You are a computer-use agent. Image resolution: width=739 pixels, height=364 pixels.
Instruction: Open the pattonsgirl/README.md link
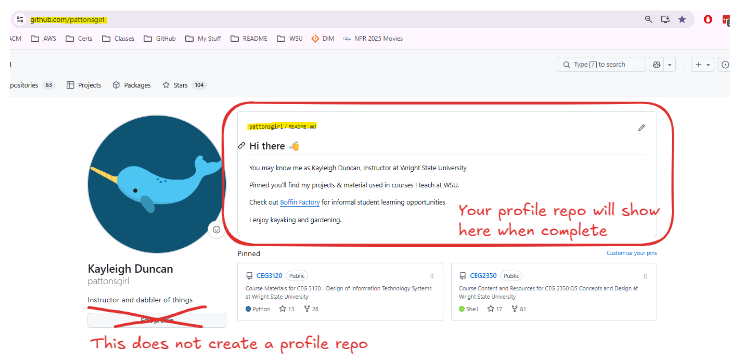[282, 127]
